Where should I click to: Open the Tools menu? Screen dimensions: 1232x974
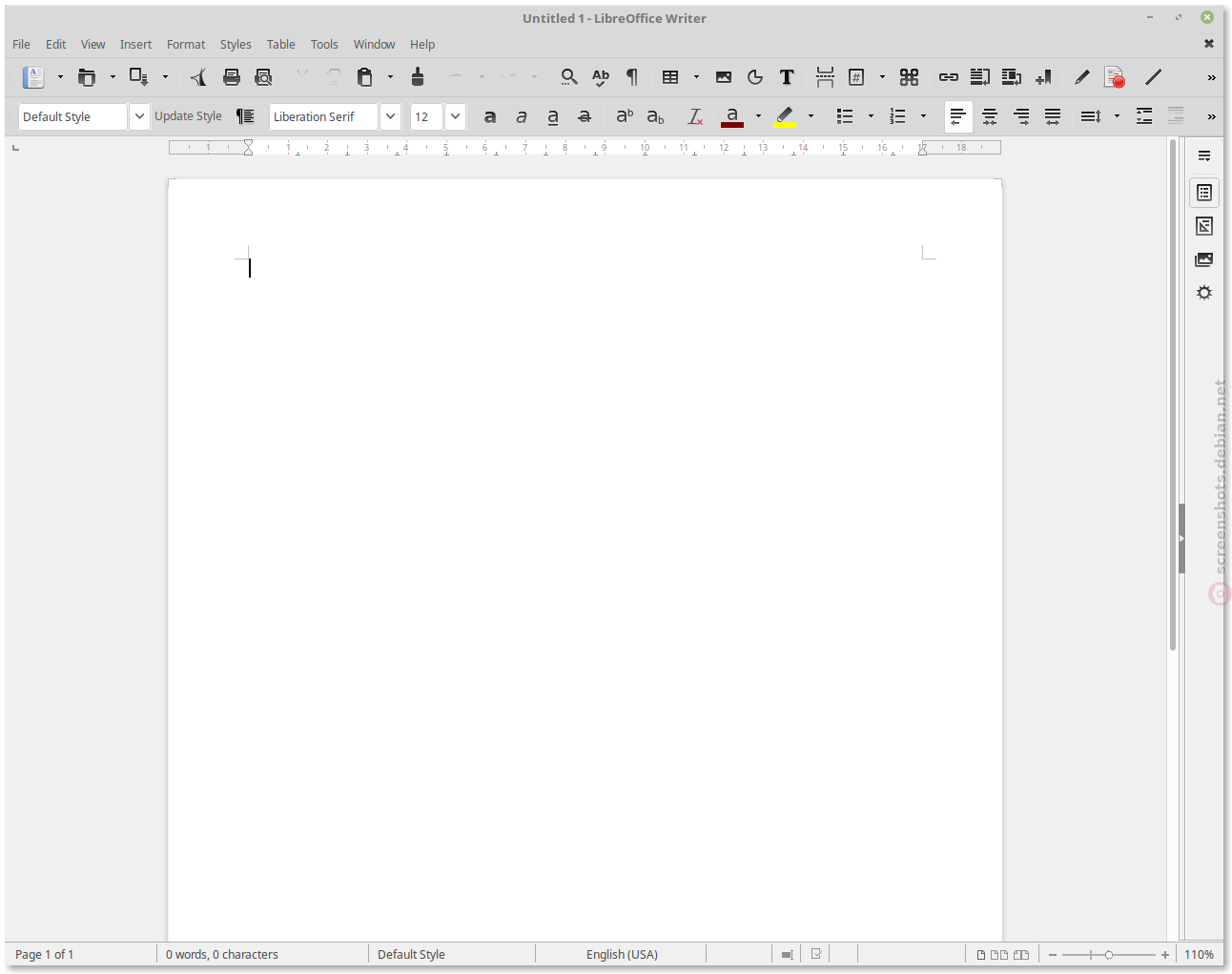(324, 45)
